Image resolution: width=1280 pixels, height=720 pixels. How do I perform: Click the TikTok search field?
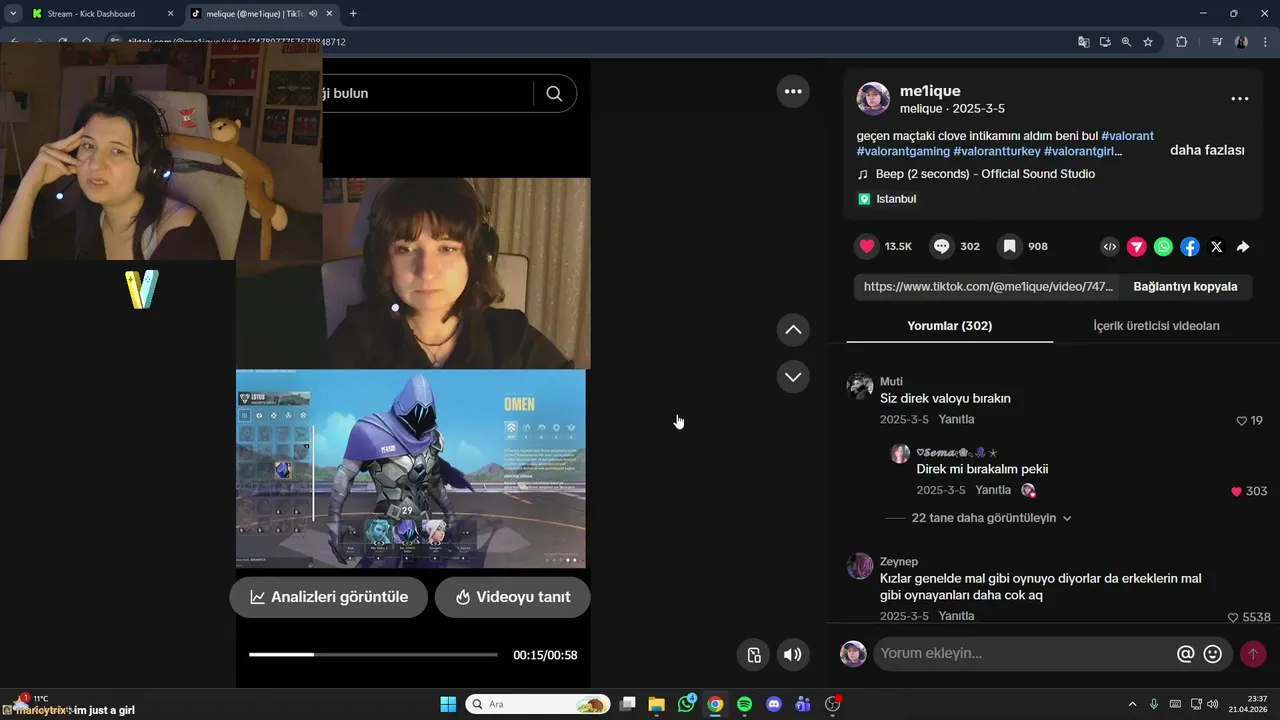425,93
